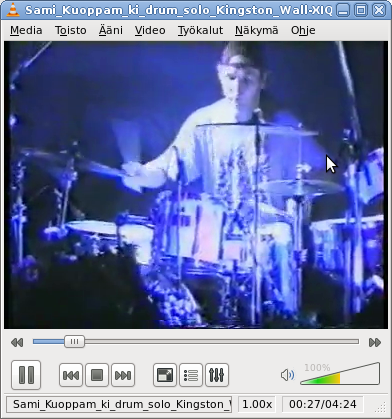Mute audio via the speaker icon

[x=287, y=375]
